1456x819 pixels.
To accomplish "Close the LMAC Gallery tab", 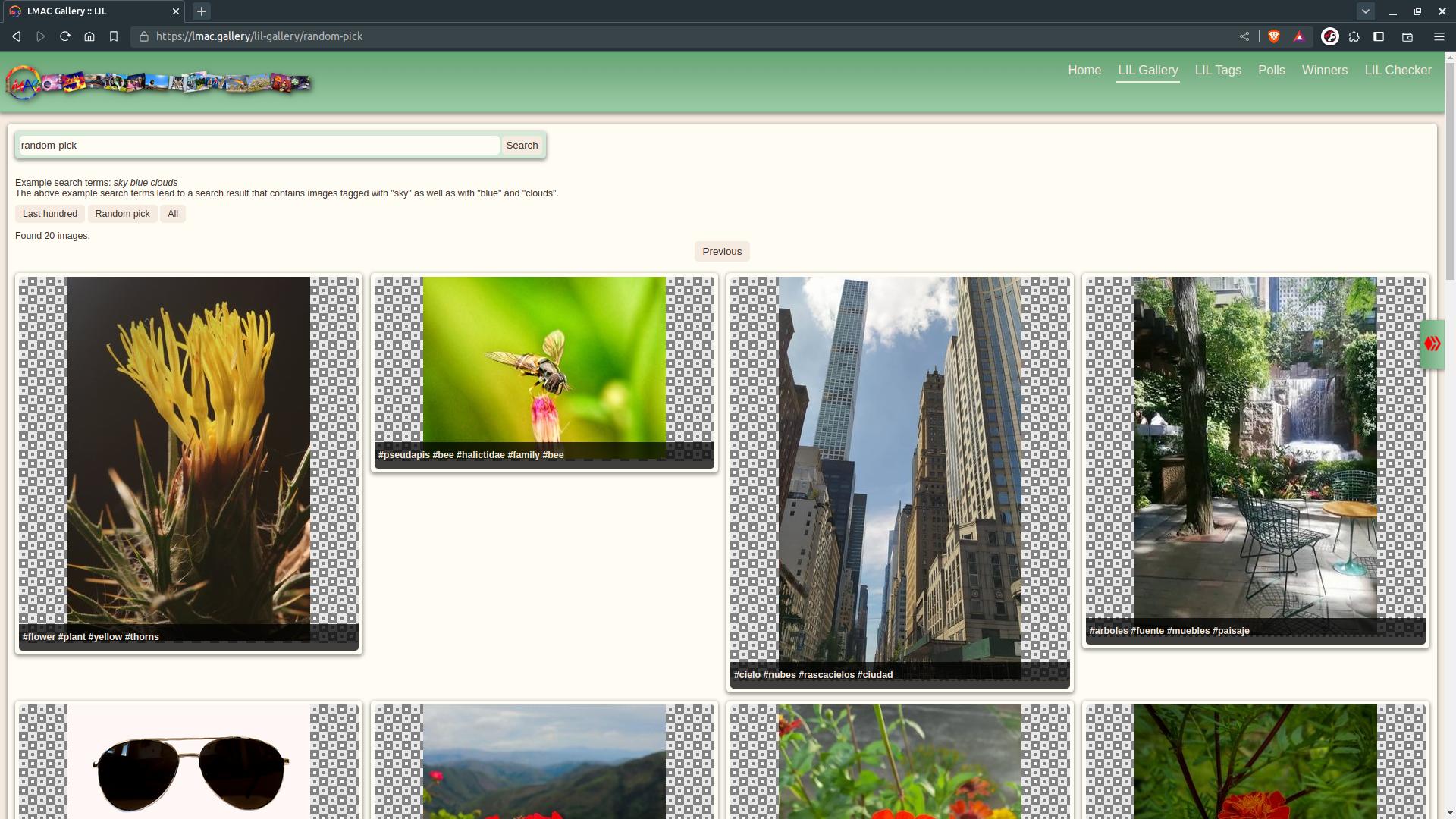I will pyautogui.click(x=176, y=11).
